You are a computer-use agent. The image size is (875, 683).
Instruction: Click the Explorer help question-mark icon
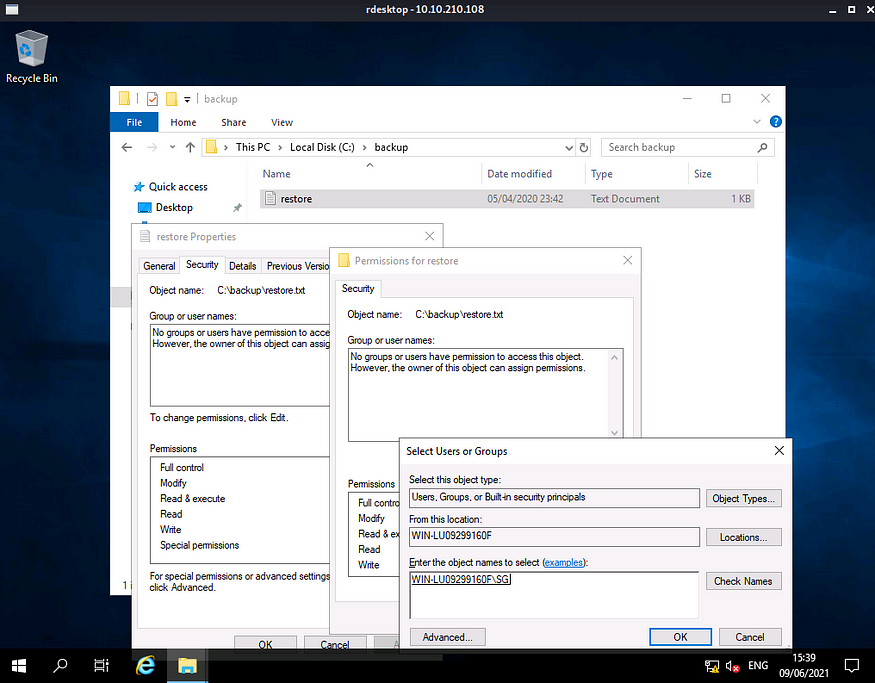tap(776, 122)
